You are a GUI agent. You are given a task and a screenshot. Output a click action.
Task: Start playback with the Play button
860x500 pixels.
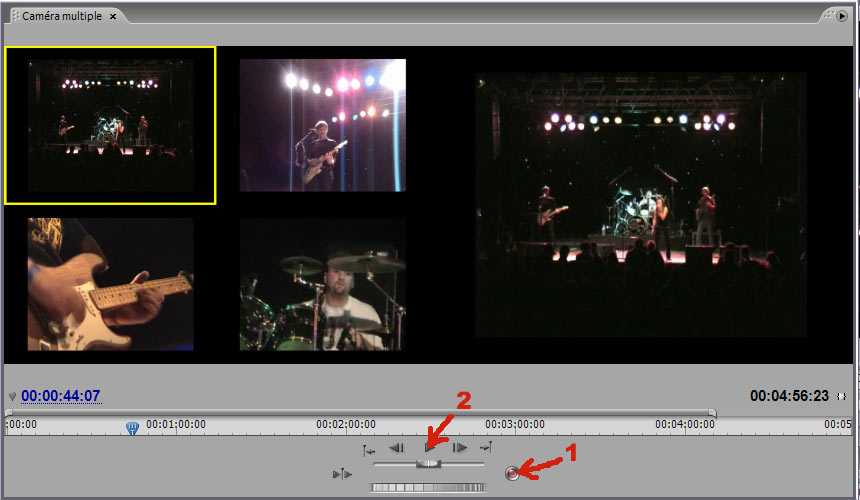pyautogui.click(x=430, y=448)
